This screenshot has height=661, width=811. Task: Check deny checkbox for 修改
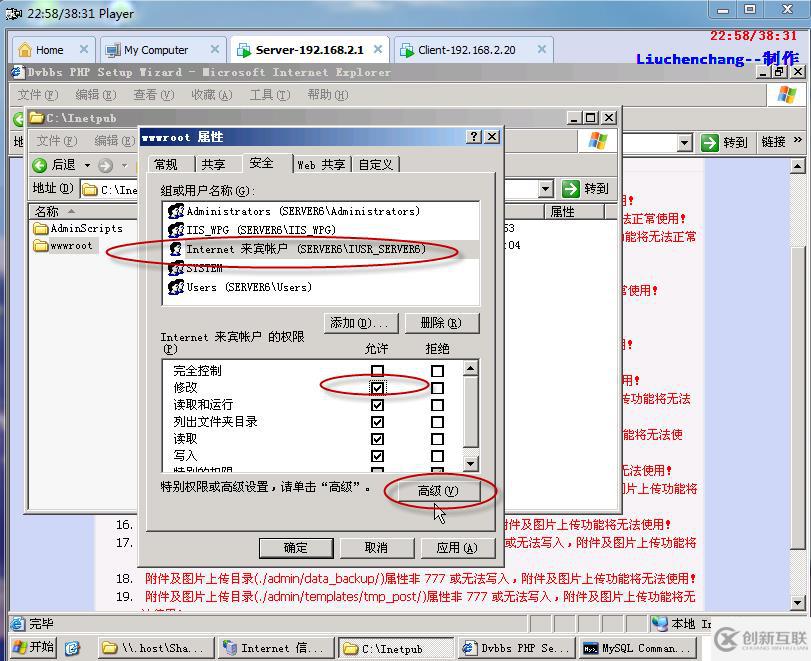point(438,388)
